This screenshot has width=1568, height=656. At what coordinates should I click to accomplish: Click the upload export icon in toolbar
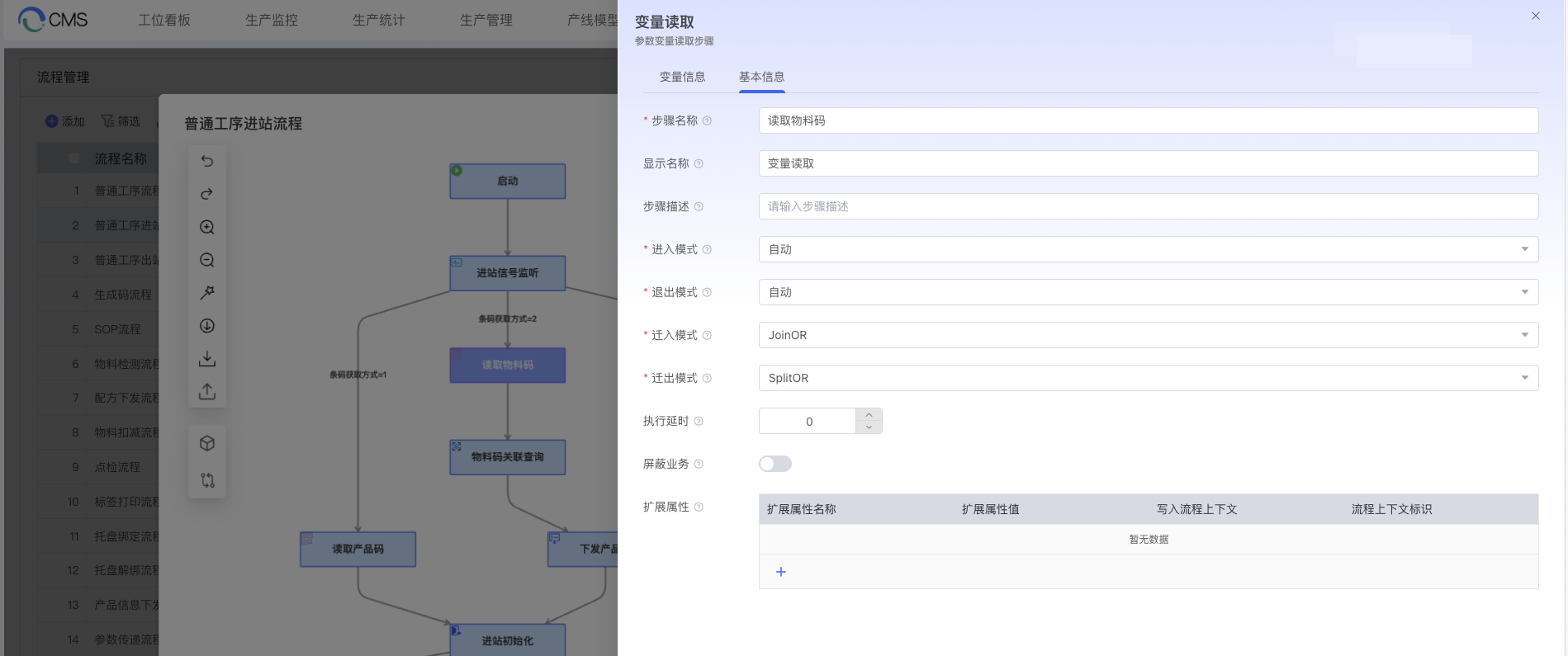coord(207,392)
